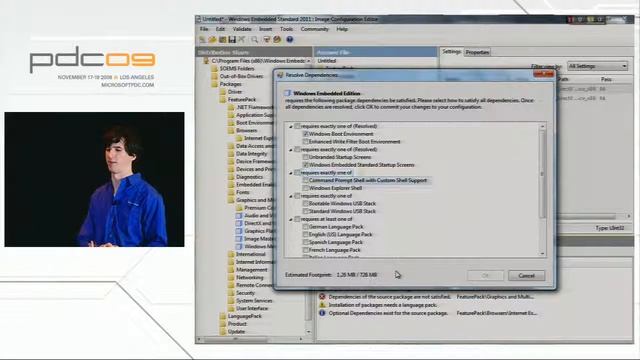Open the Community menu
Screen dimensions: 640x360
coord(315,29)
